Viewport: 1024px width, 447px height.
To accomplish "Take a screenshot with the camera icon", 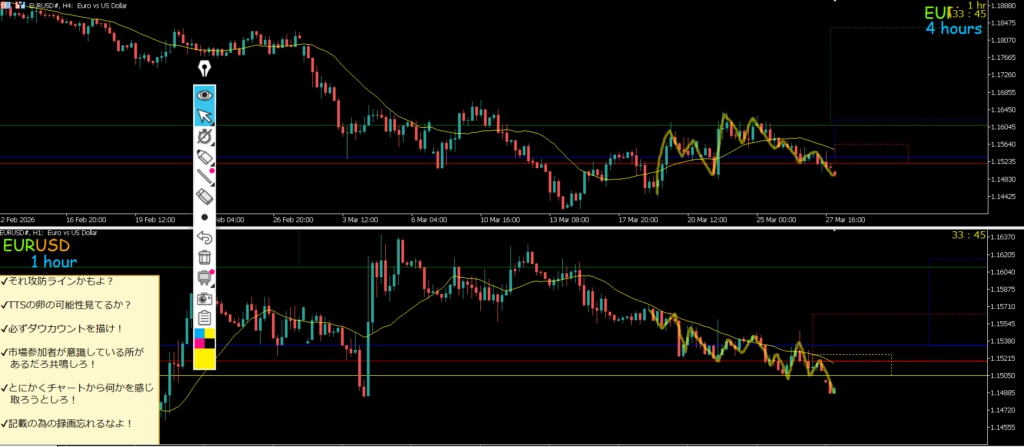I will 205,297.
